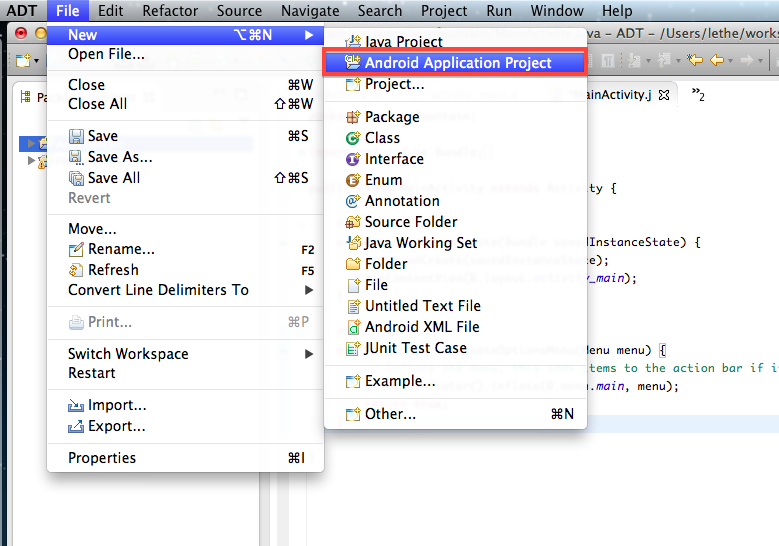Screen dimensions: 779x546
Task: Click the Export icon
Action: [76, 426]
